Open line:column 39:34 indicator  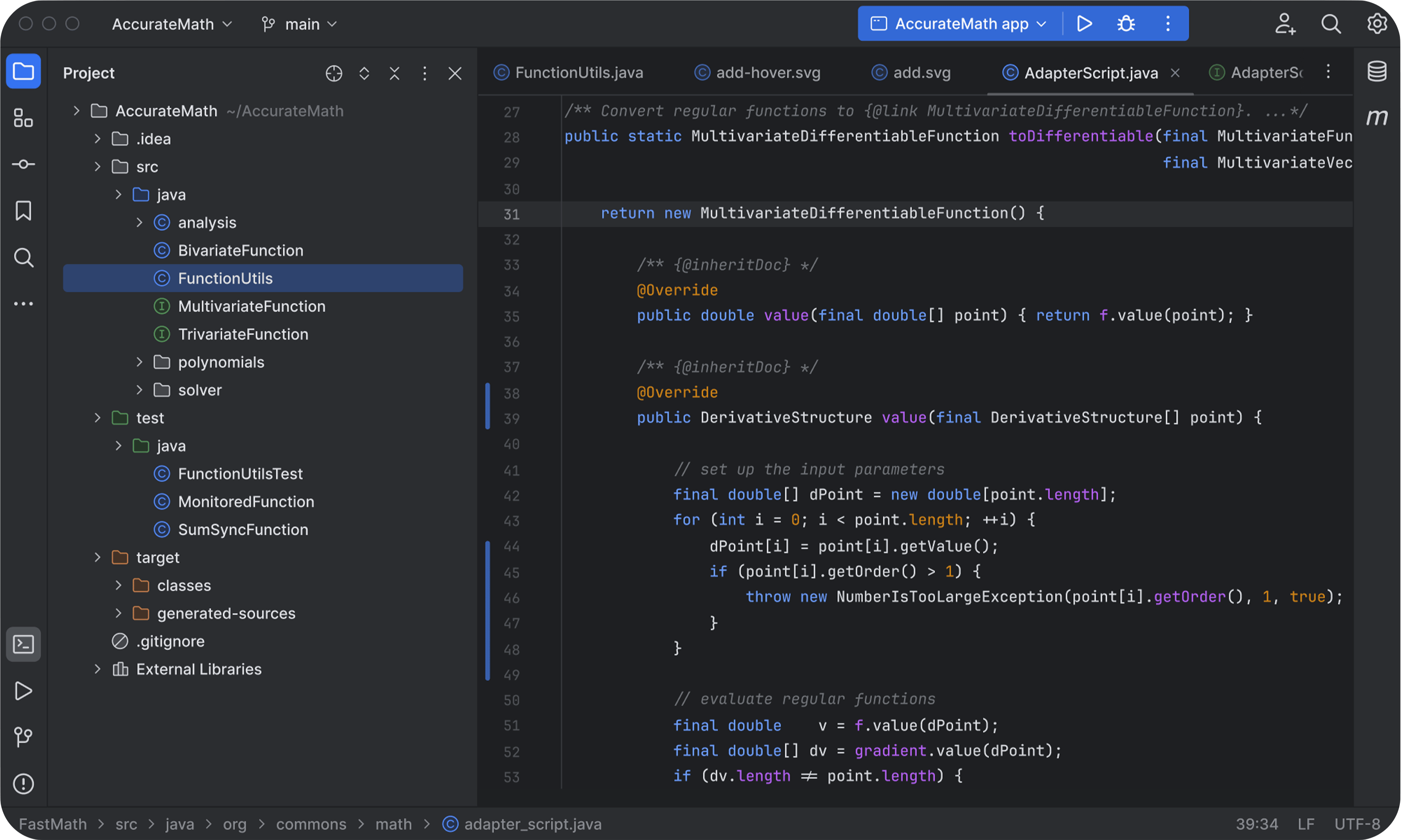[x=1257, y=824]
